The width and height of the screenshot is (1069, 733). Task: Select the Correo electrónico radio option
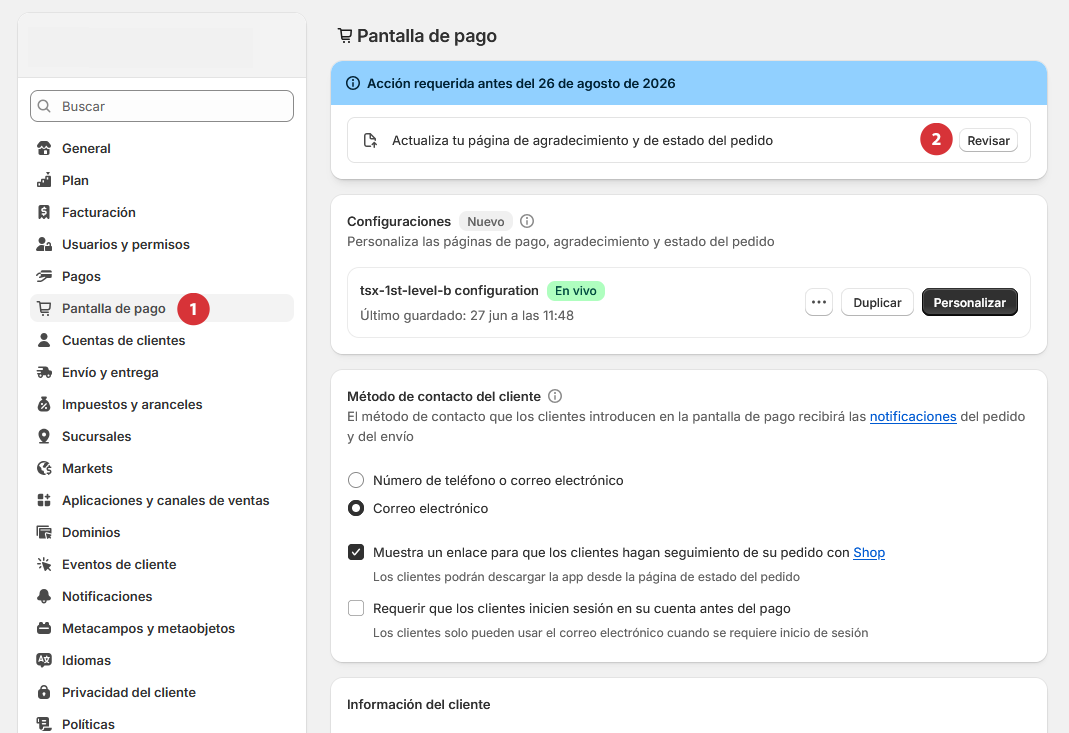tap(355, 508)
